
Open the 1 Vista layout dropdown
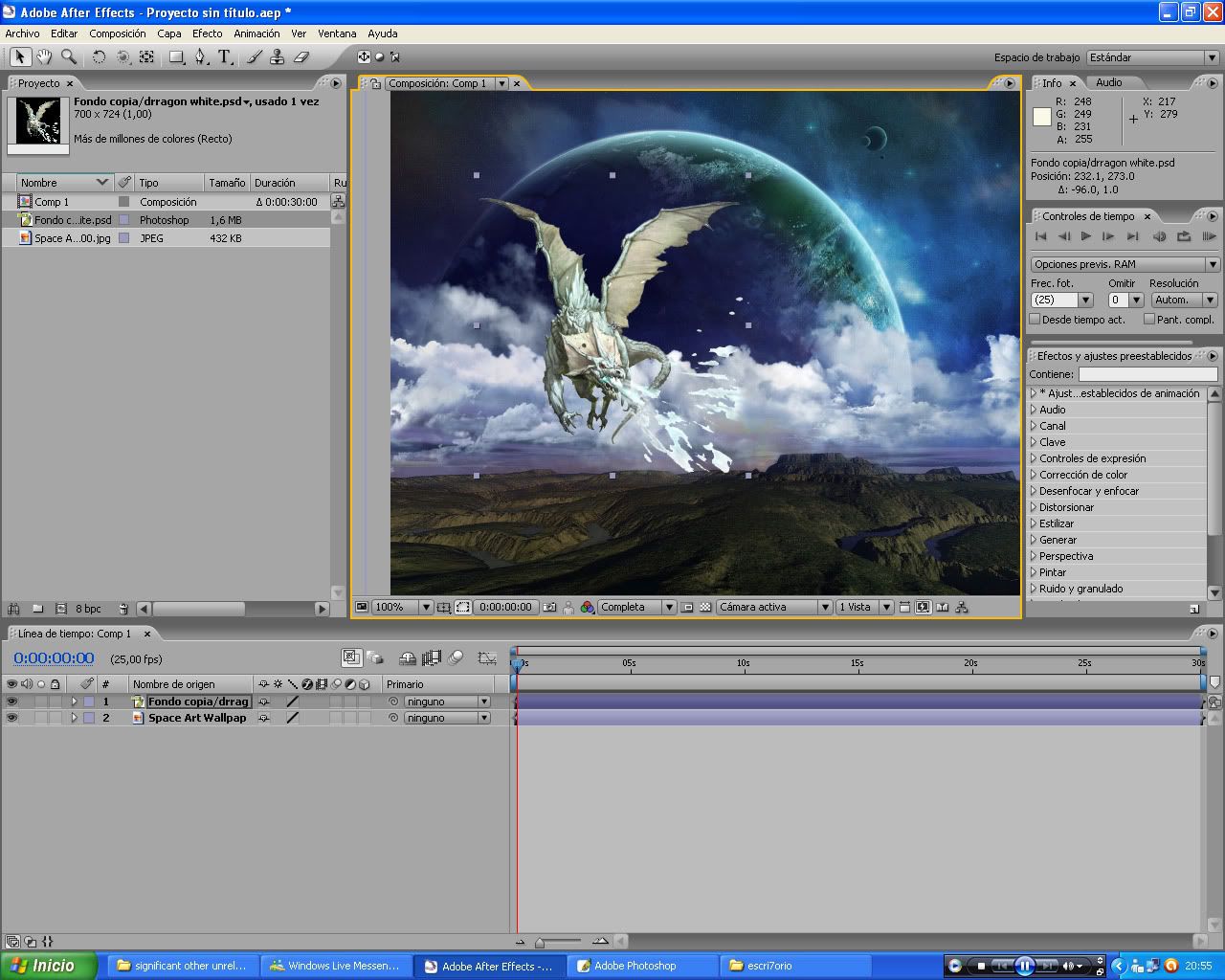[864, 607]
